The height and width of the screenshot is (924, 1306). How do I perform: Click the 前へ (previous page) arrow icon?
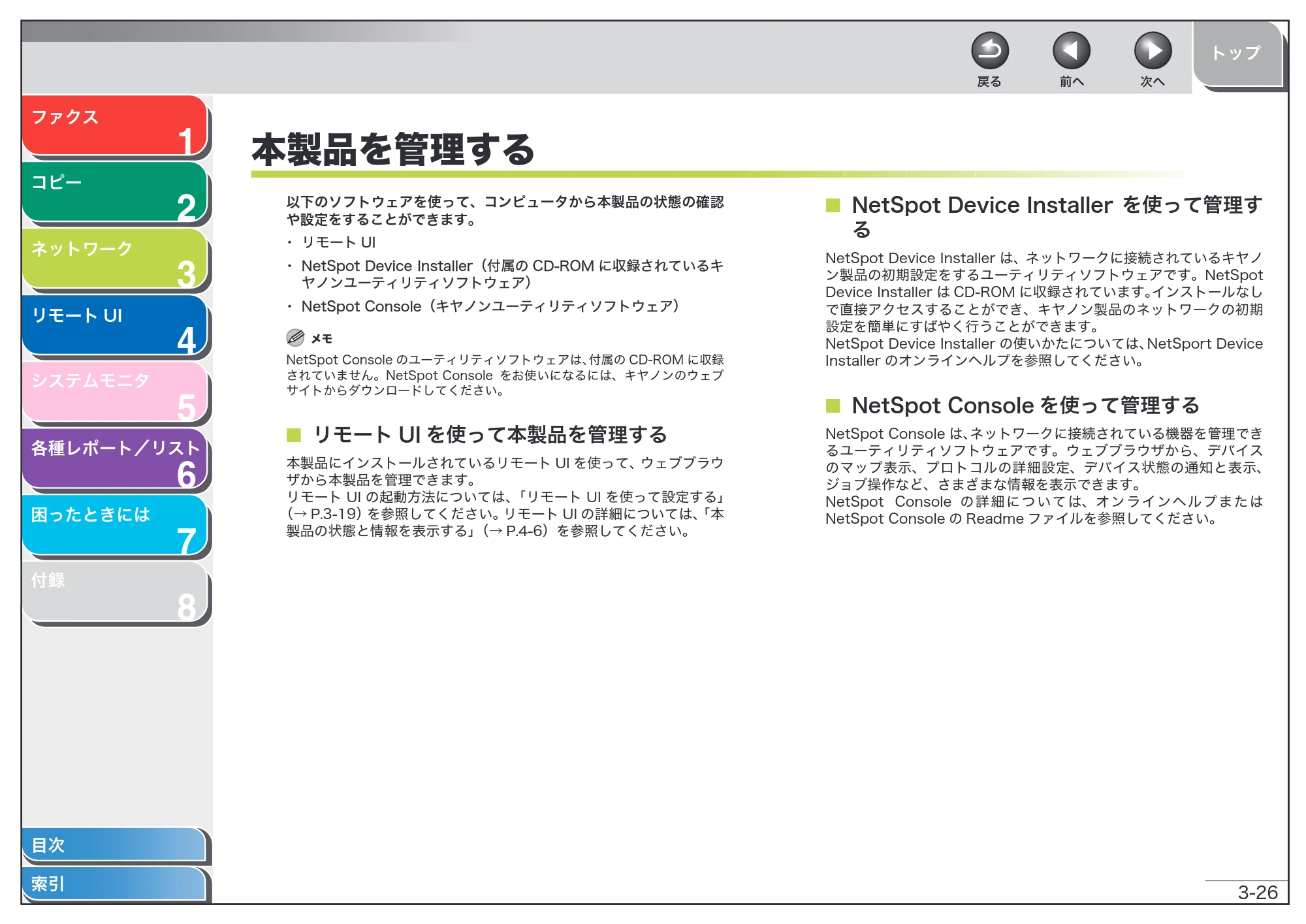(1071, 51)
